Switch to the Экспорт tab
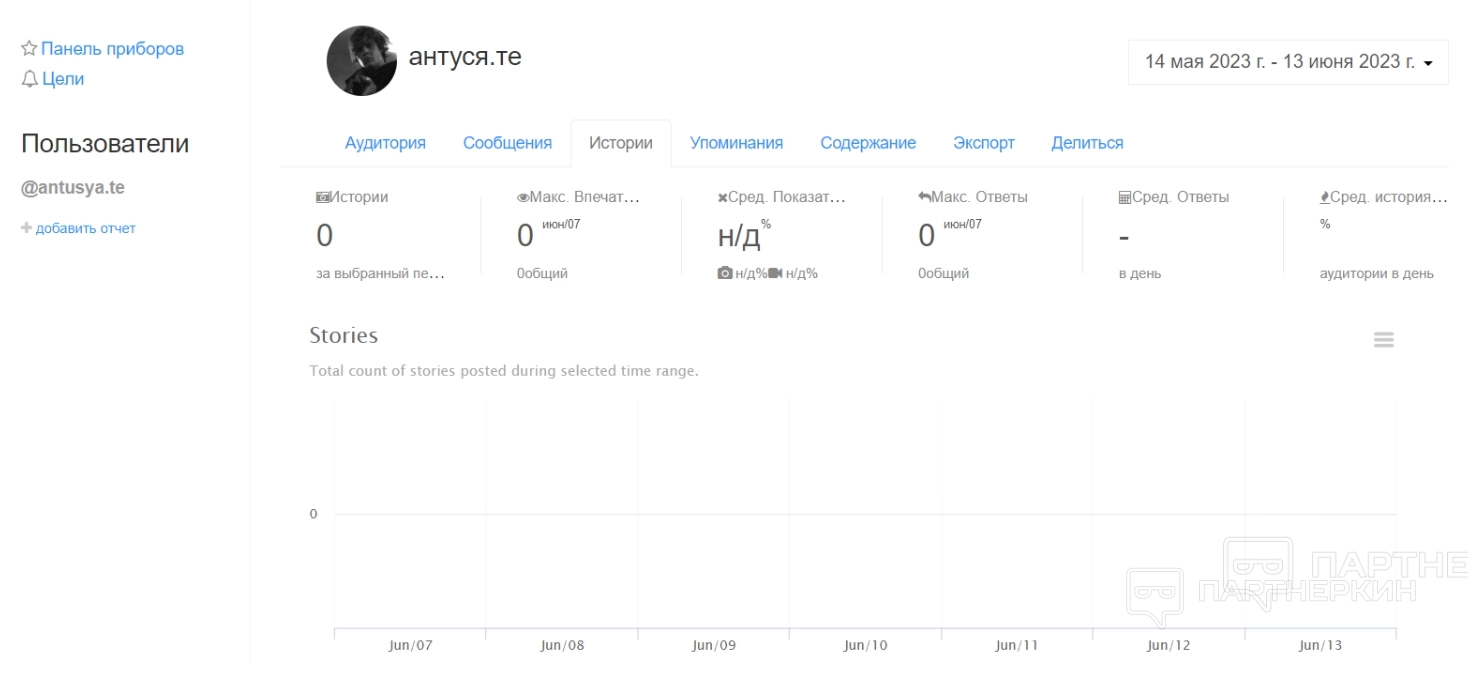The height and width of the screenshot is (682, 1468). [983, 143]
